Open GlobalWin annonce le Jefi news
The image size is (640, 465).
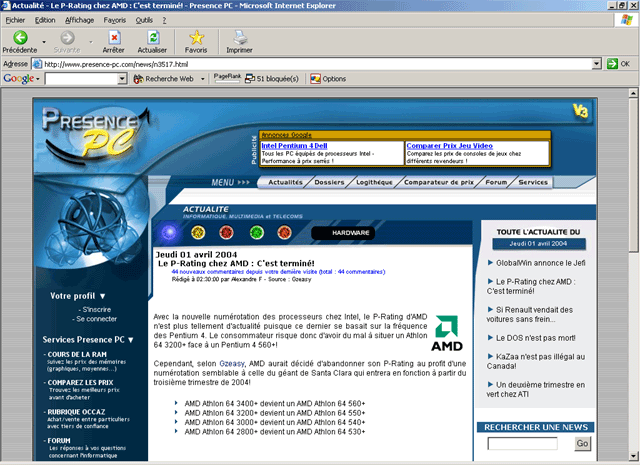click(540, 263)
